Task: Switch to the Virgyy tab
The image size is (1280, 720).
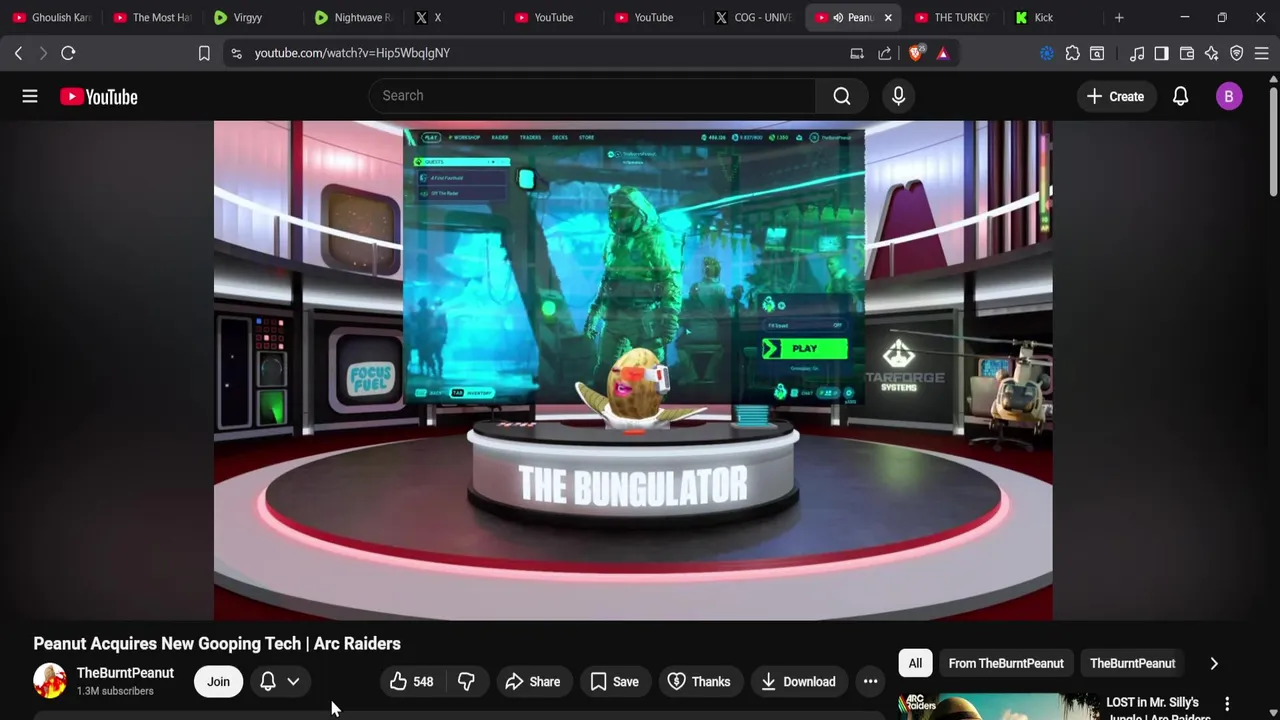Action: click(x=252, y=17)
